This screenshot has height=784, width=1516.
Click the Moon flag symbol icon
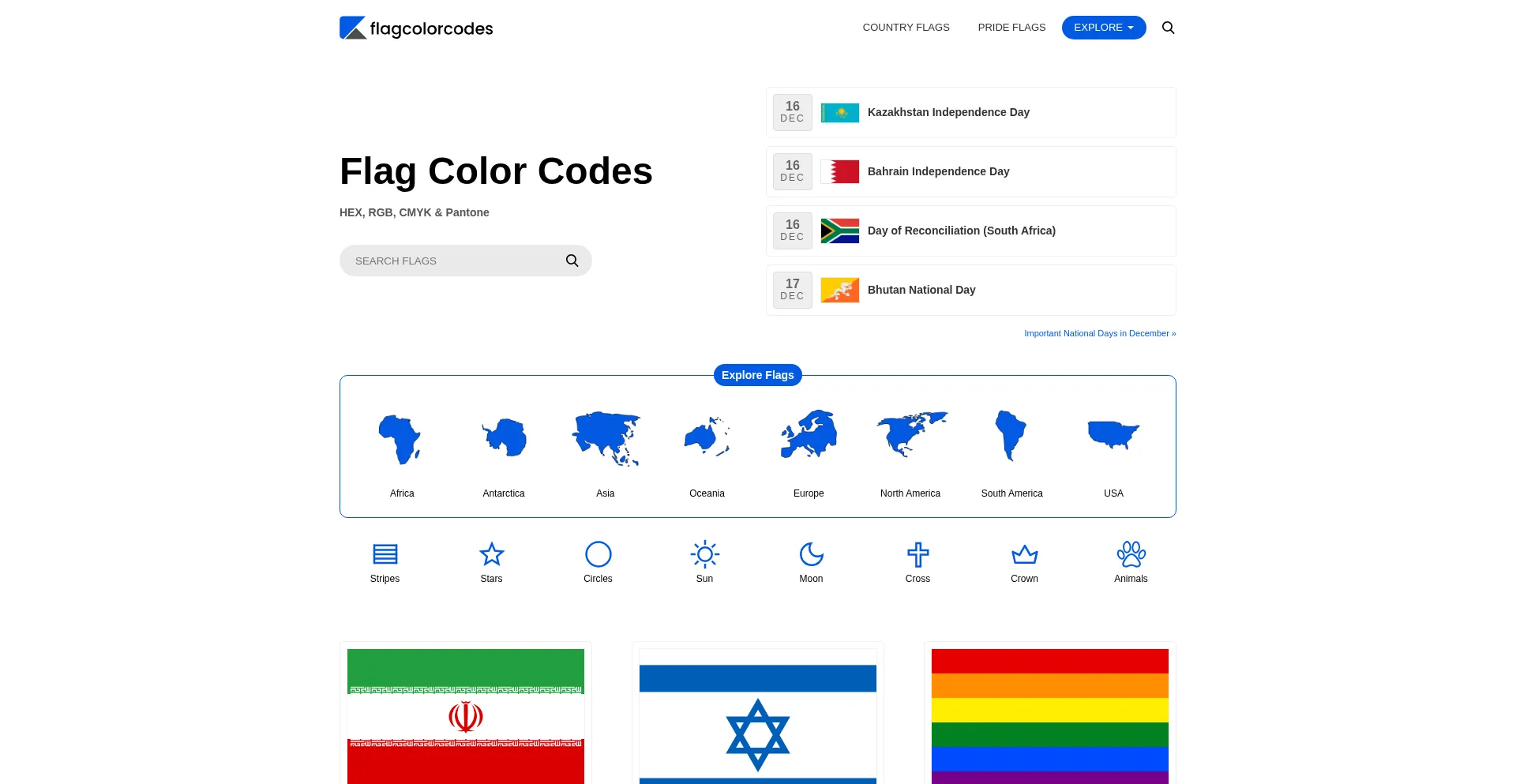[x=811, y=554]
